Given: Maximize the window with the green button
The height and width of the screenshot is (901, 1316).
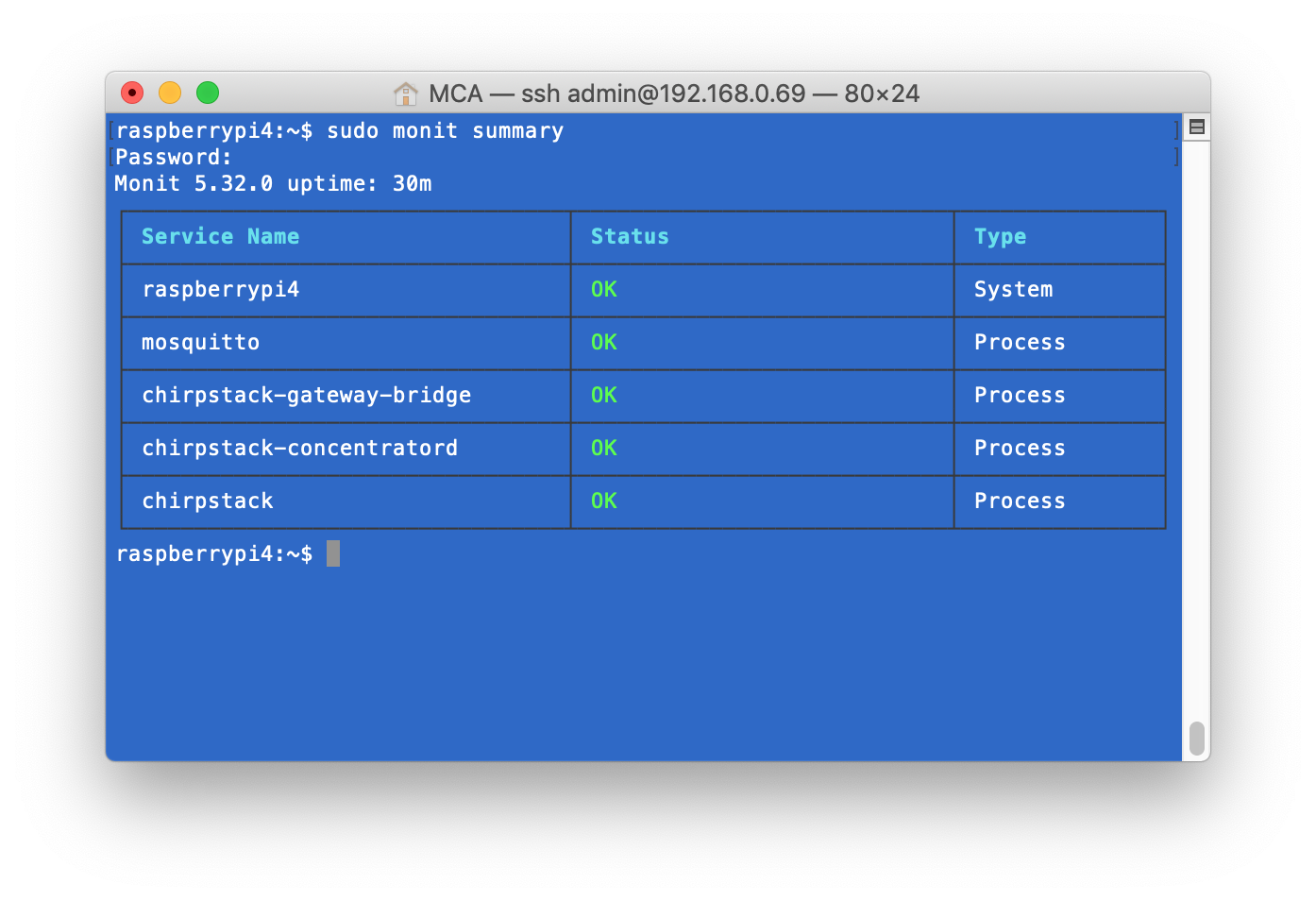Looking at the screenshot, I should 208,93.
